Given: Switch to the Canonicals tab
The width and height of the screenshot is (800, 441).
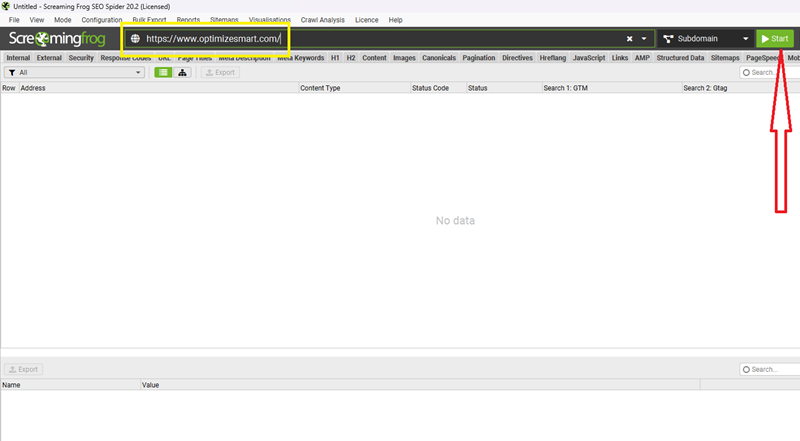Looking at the screenshot, I should (x=439, y=58).
